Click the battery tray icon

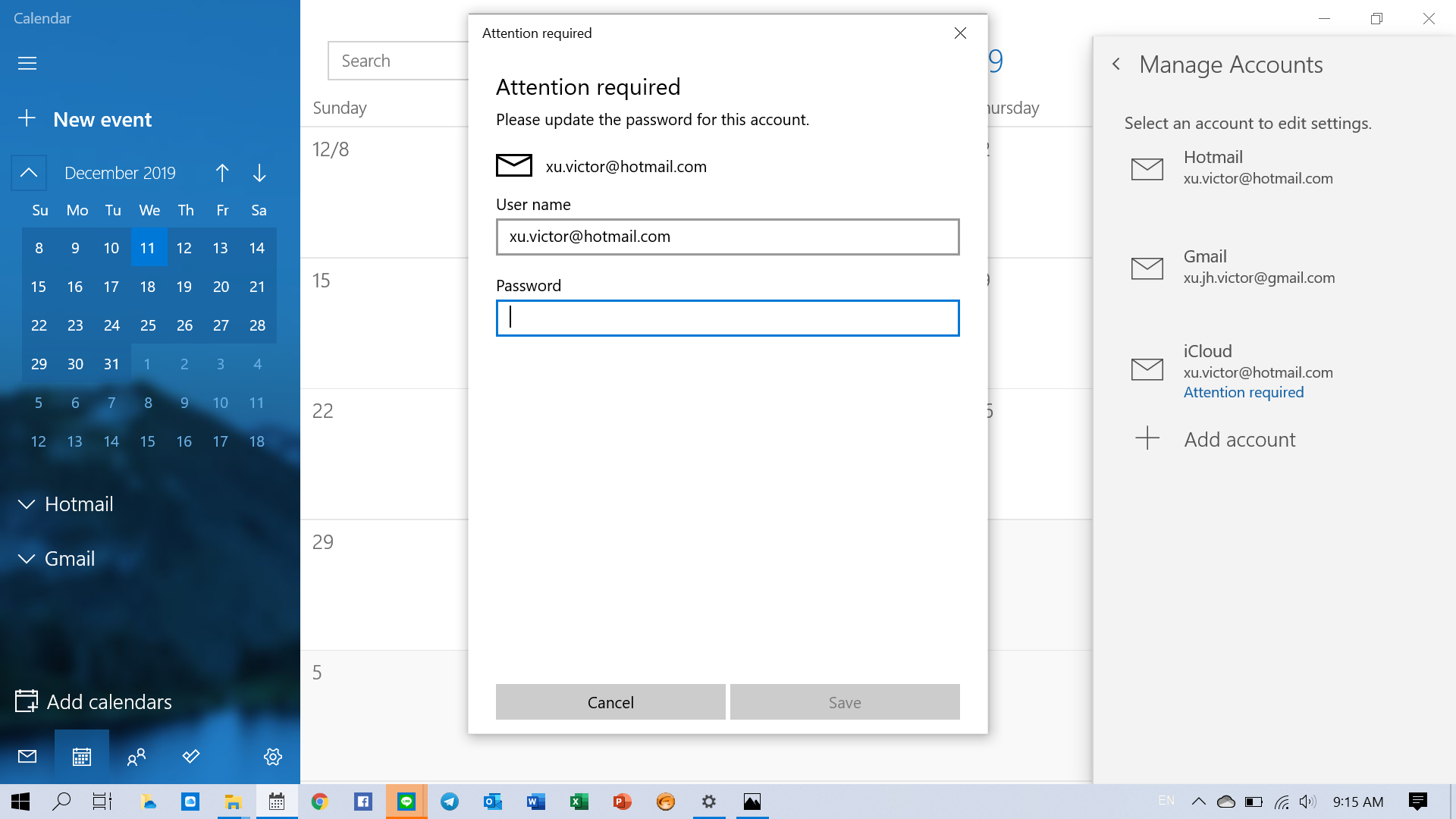[x=1254, y=802]
